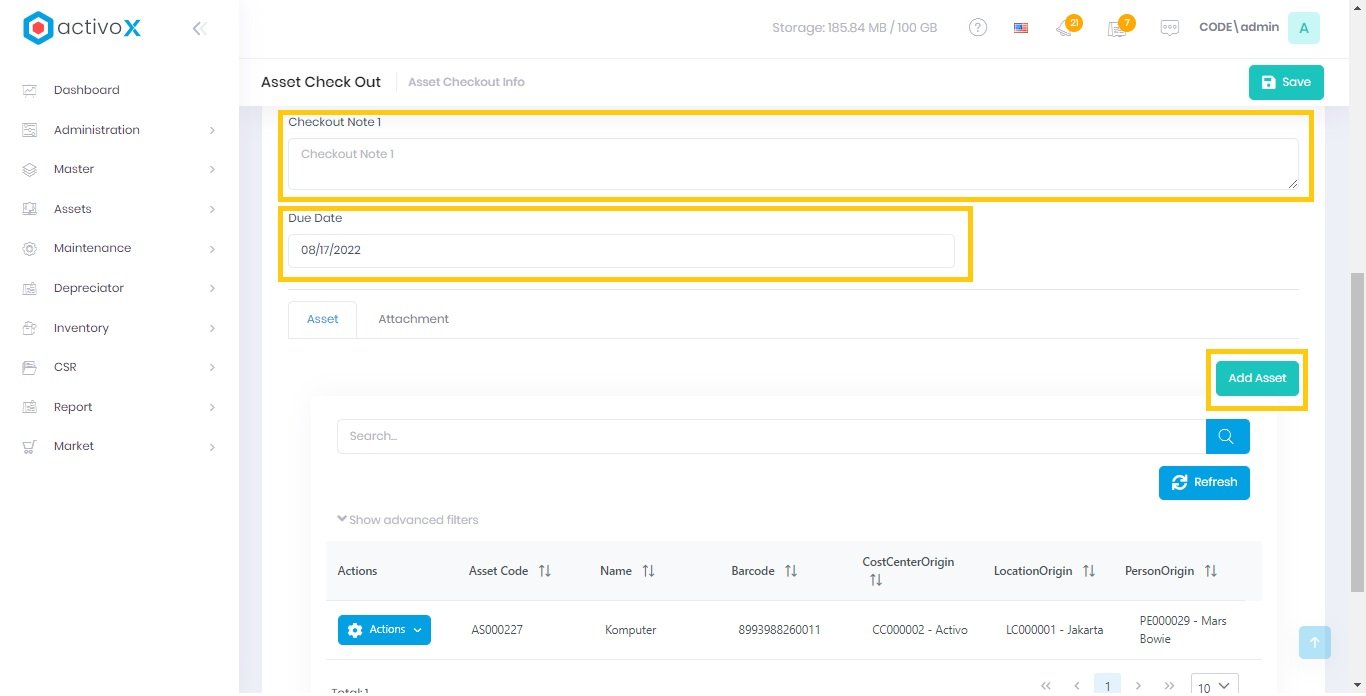Click the admin user avatar
The height and width of the screenshot is (696, 1366).
tap(1303, 28)
